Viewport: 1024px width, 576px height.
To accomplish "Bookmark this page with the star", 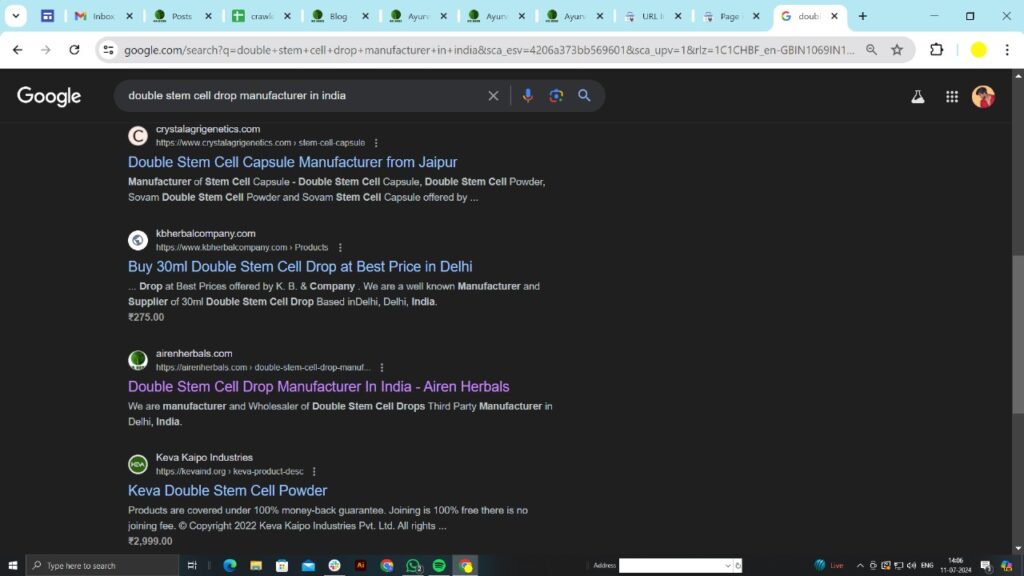I will 897,50.
